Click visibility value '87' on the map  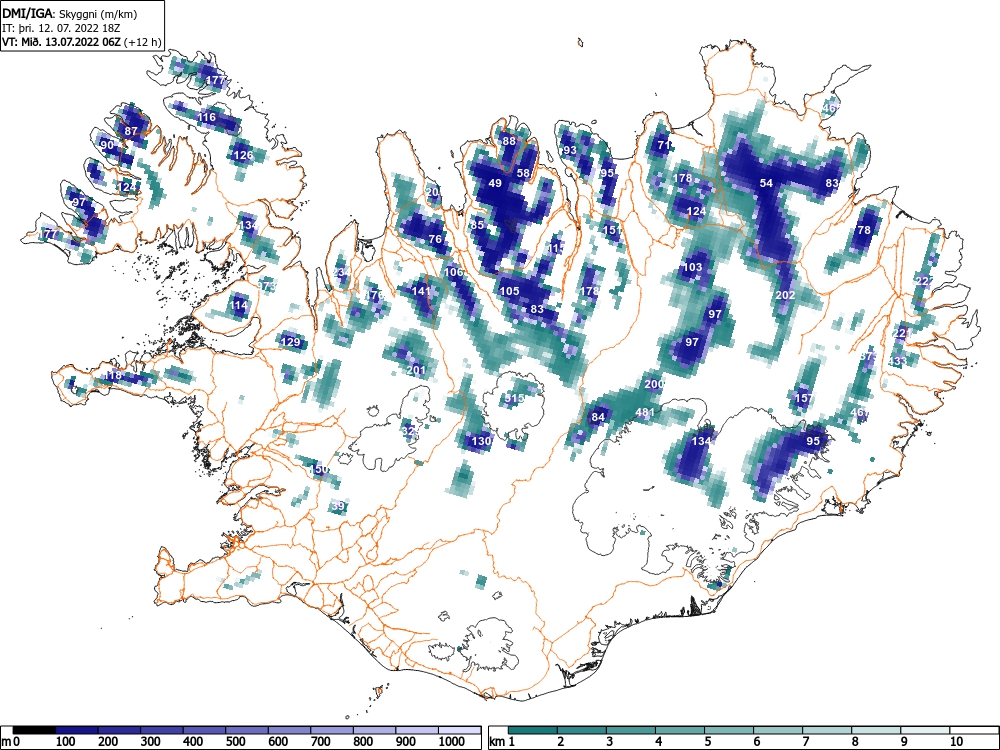click(x=131, y=131)
